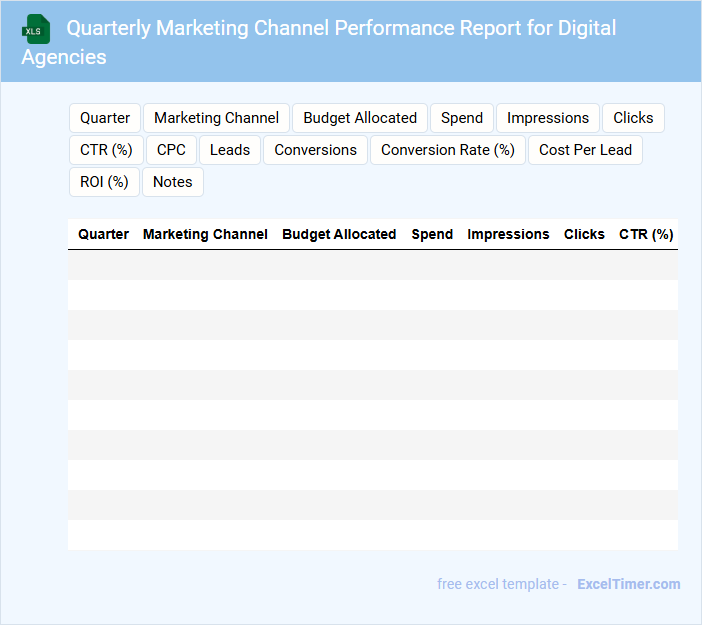
Task: Click the first empty table row
Action: pos(372,265)
